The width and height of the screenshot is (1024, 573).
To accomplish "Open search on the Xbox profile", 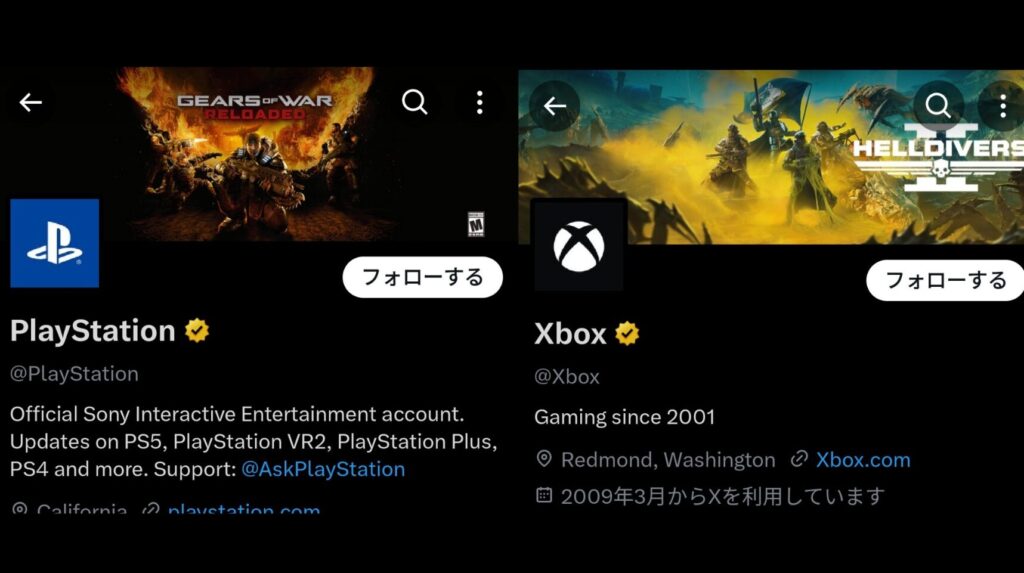I will pos(938,106).
